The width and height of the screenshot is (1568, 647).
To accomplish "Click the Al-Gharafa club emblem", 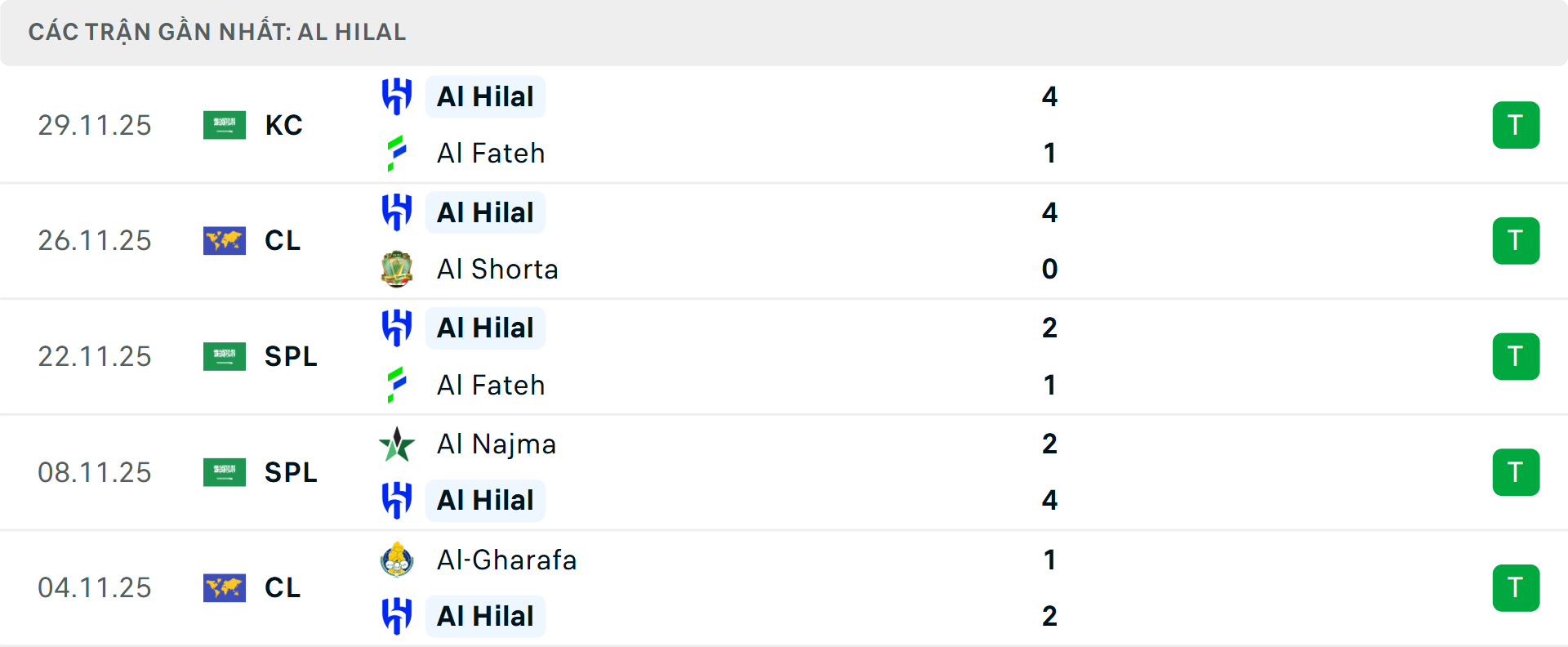I will pyautogui.click(x=398, y=560).
